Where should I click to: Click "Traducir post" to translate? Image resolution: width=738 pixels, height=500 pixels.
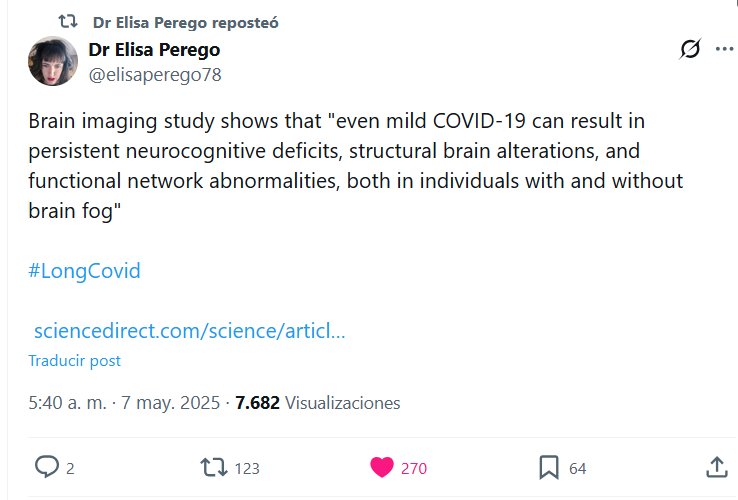pyautogui.click(x=74, y=361)
